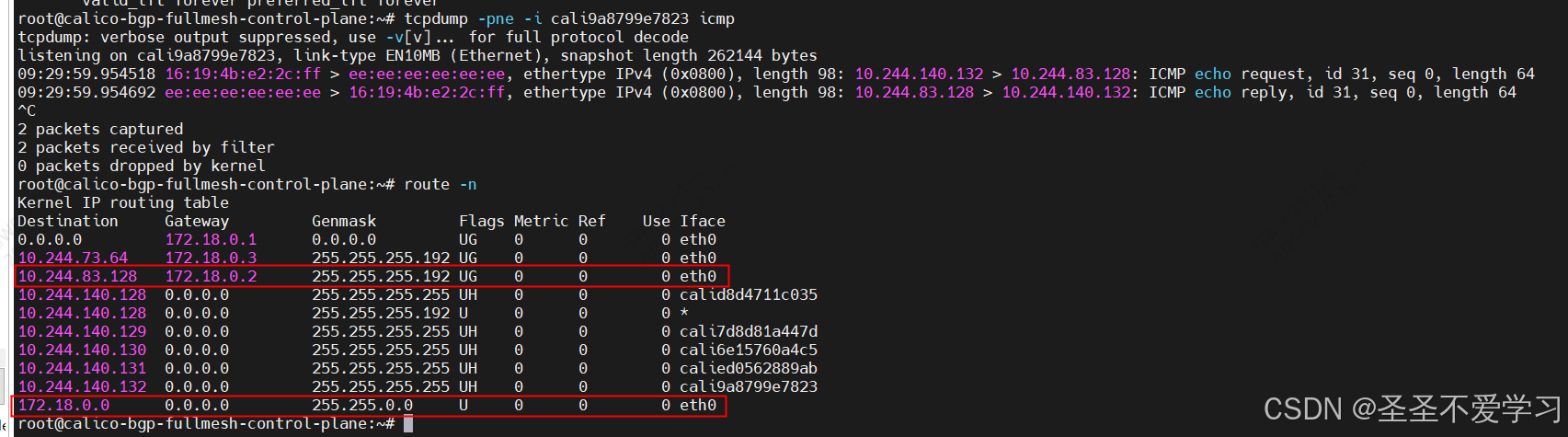The height and width of the screenshot is (437, 1568).
Task: Click the Iface column header
Action: pyautogui.click(x=703, y=221)
